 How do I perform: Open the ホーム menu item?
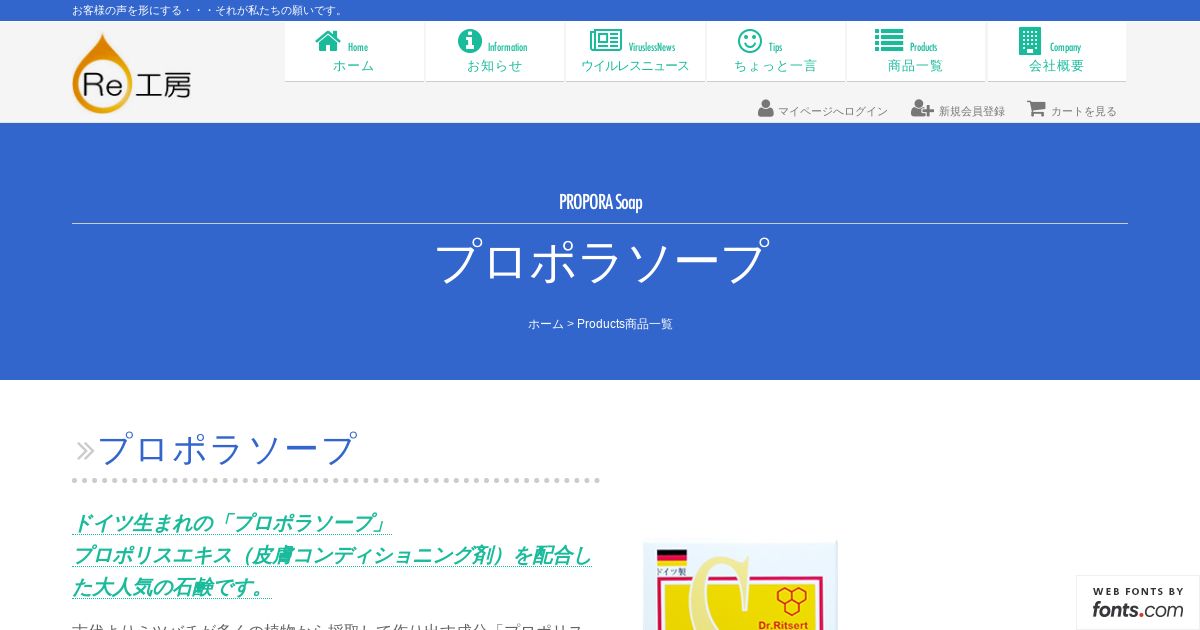point(354,52)
